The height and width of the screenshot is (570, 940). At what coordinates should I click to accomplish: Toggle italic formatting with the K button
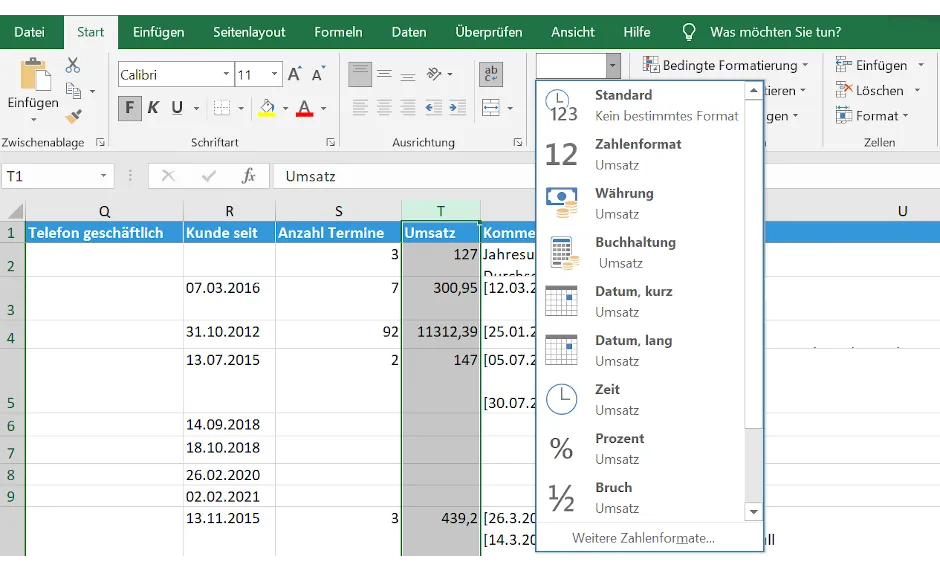pyautogui.click(x=153, y=108)
